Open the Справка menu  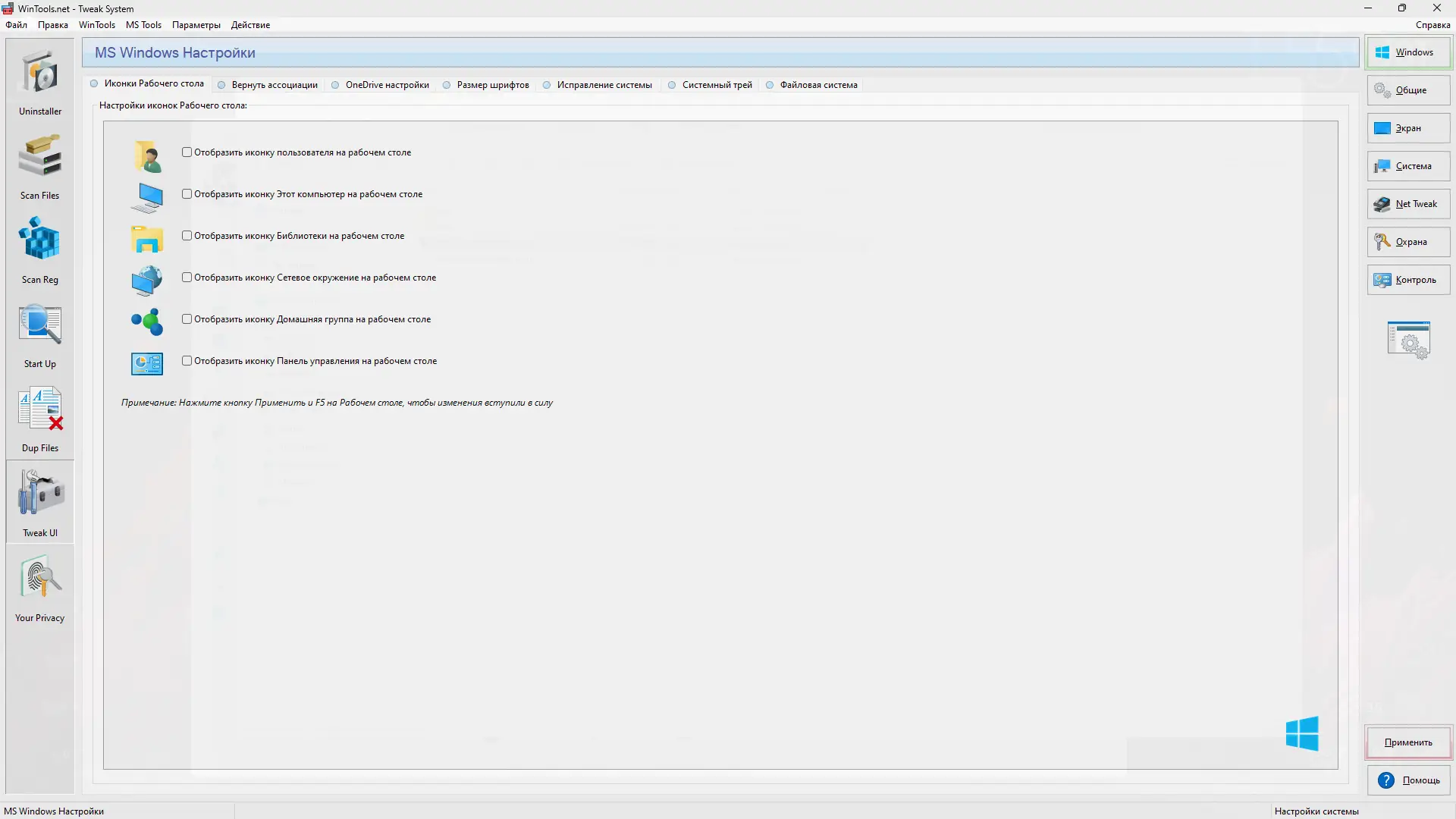tap(1432, 25)
